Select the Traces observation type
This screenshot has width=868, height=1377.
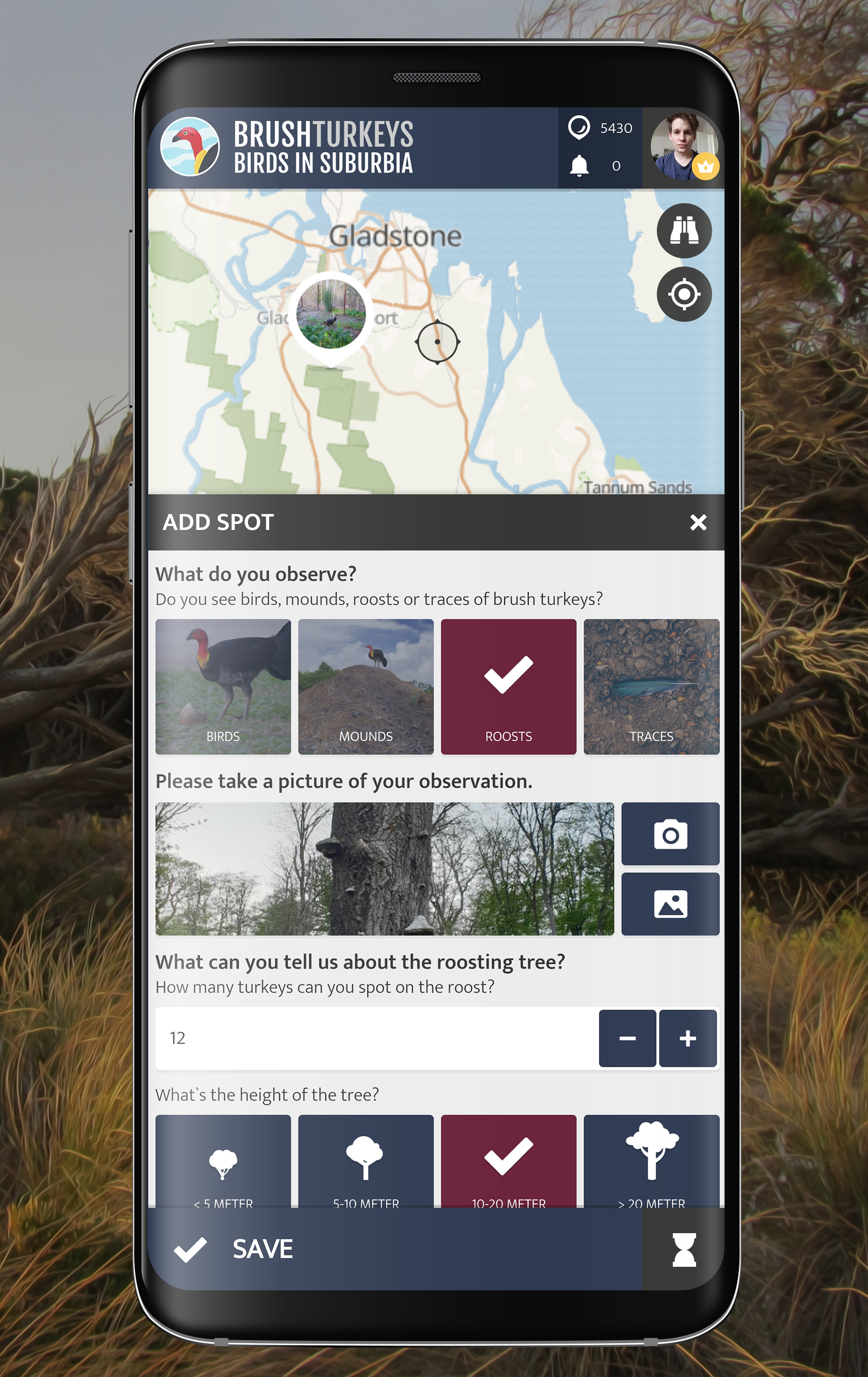pyautogui.click(x=652, y=686)
